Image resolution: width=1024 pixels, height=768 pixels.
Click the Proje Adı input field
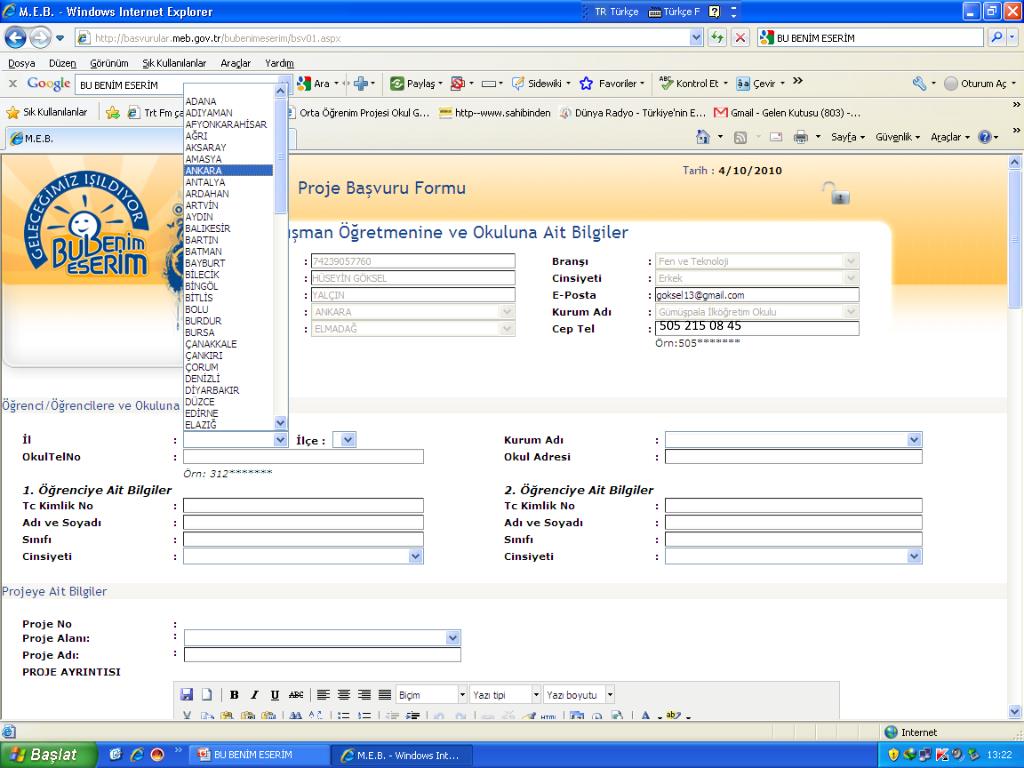(x=322, y=654)
